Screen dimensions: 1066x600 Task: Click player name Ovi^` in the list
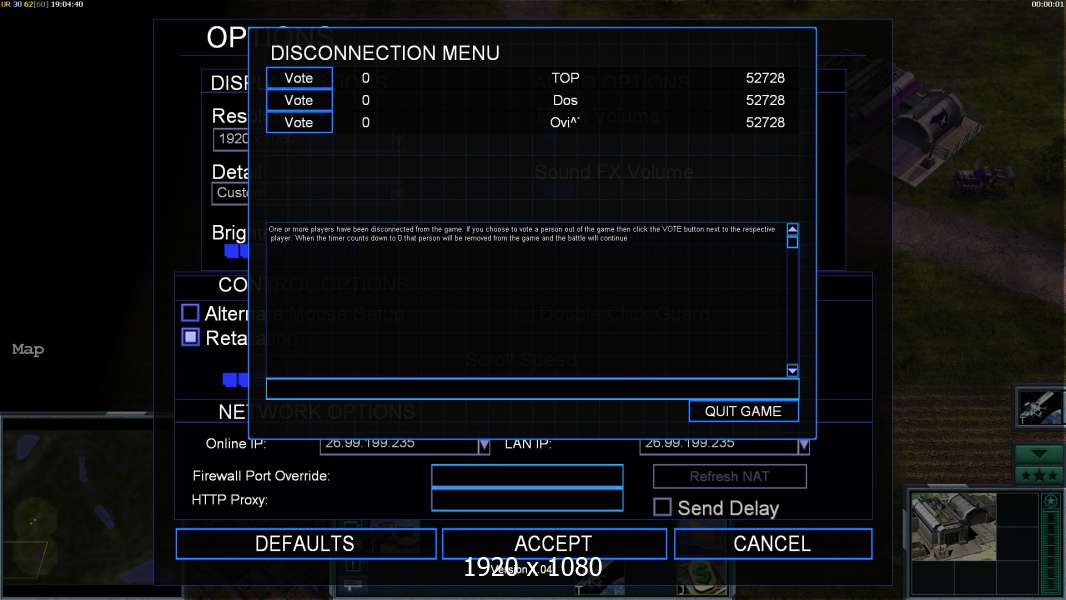coord(565,122)
